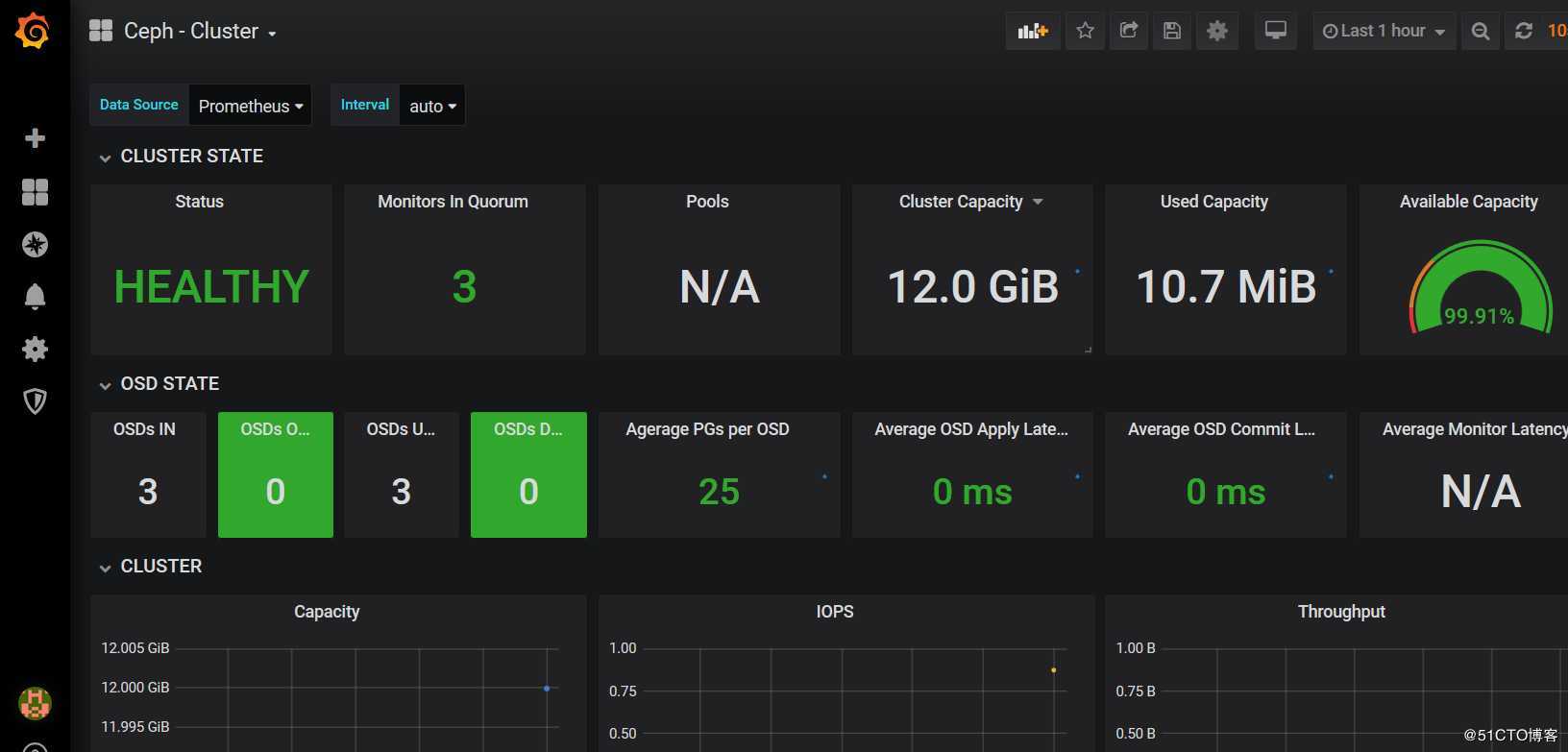This screenshot has width=1568, height=752.
Task: Click the Average OSD Apply Latency title
Action: (971, 429)
